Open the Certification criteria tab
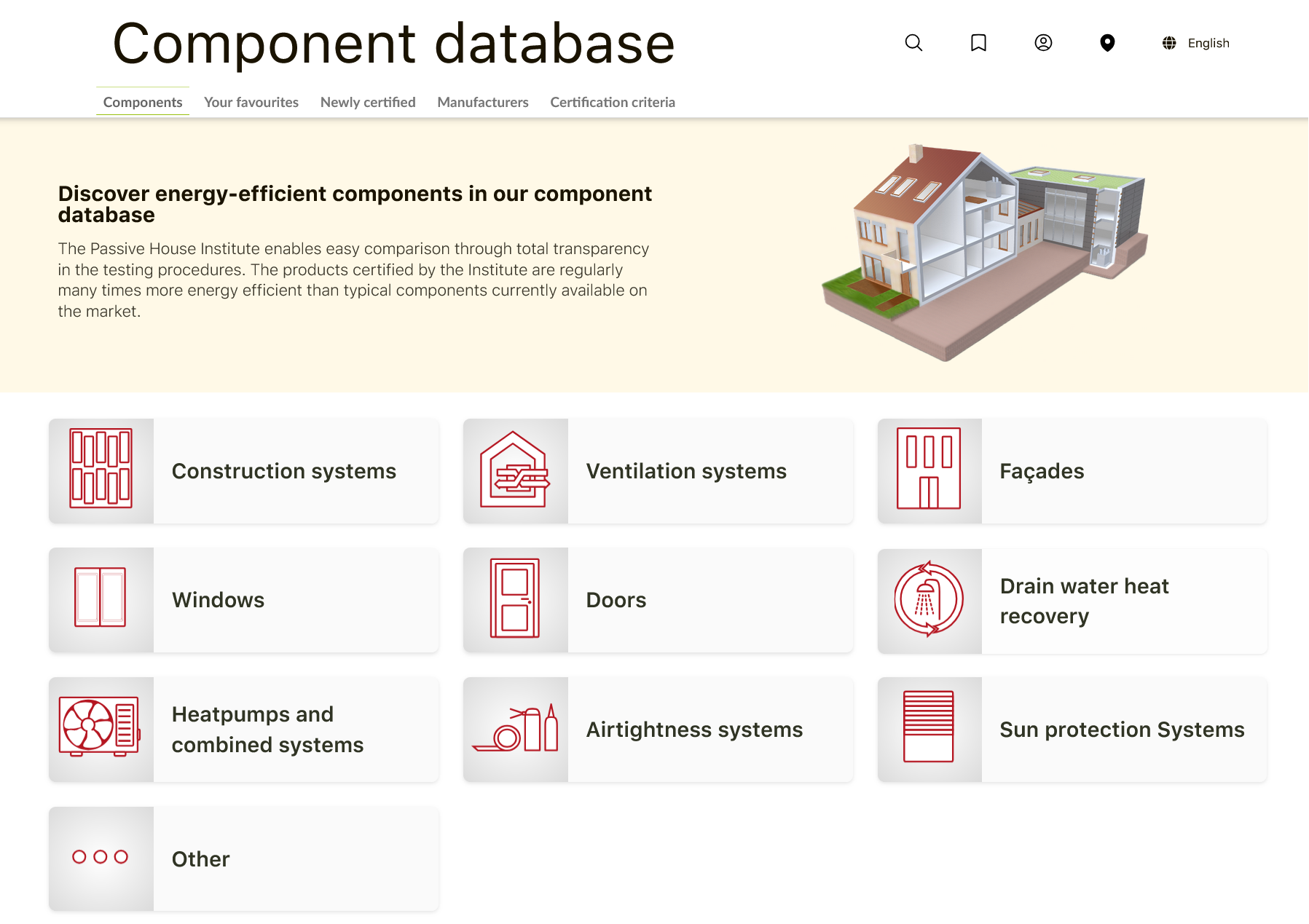 coord(613,103)
